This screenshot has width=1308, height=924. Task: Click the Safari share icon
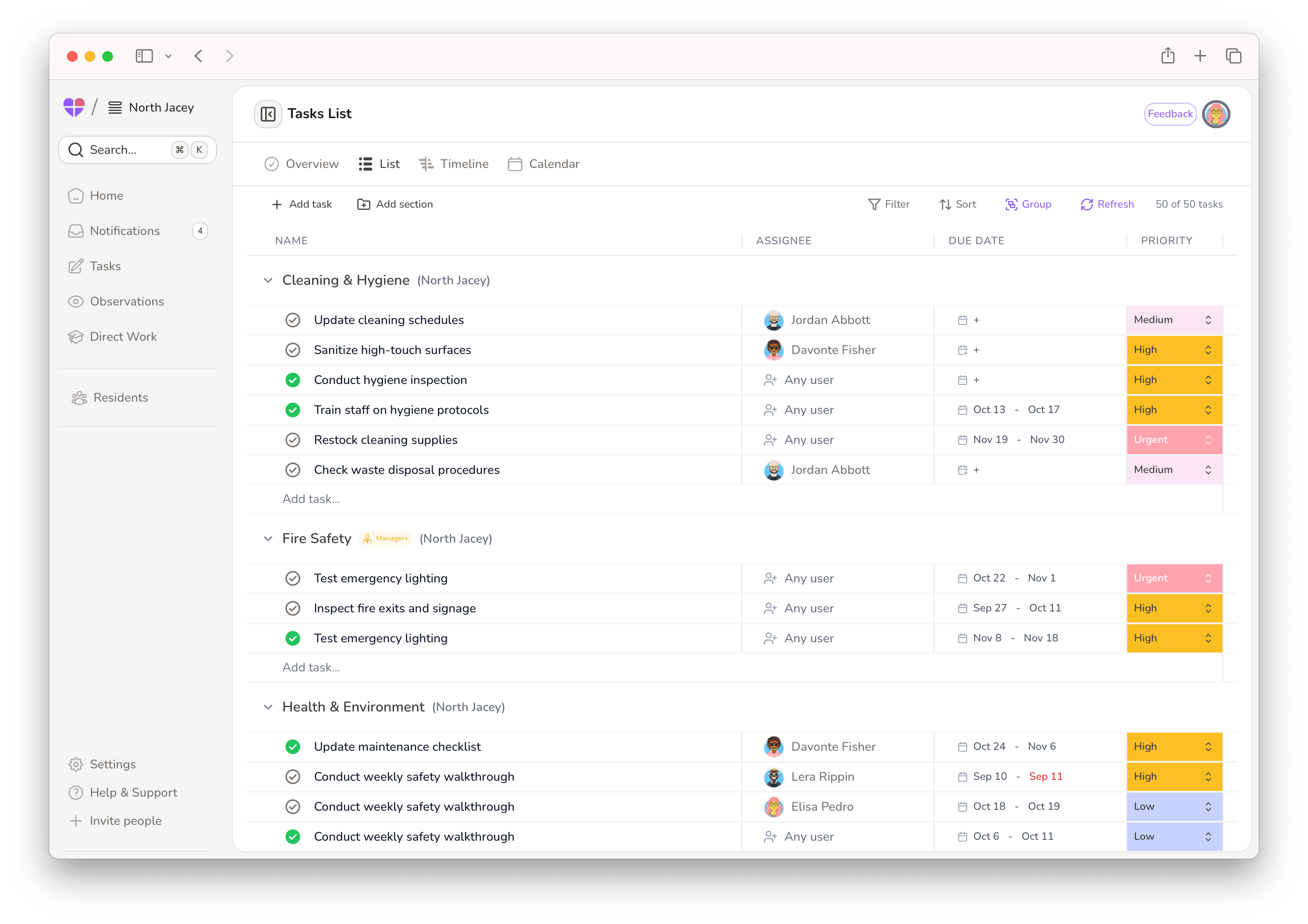coord(1168,56)
